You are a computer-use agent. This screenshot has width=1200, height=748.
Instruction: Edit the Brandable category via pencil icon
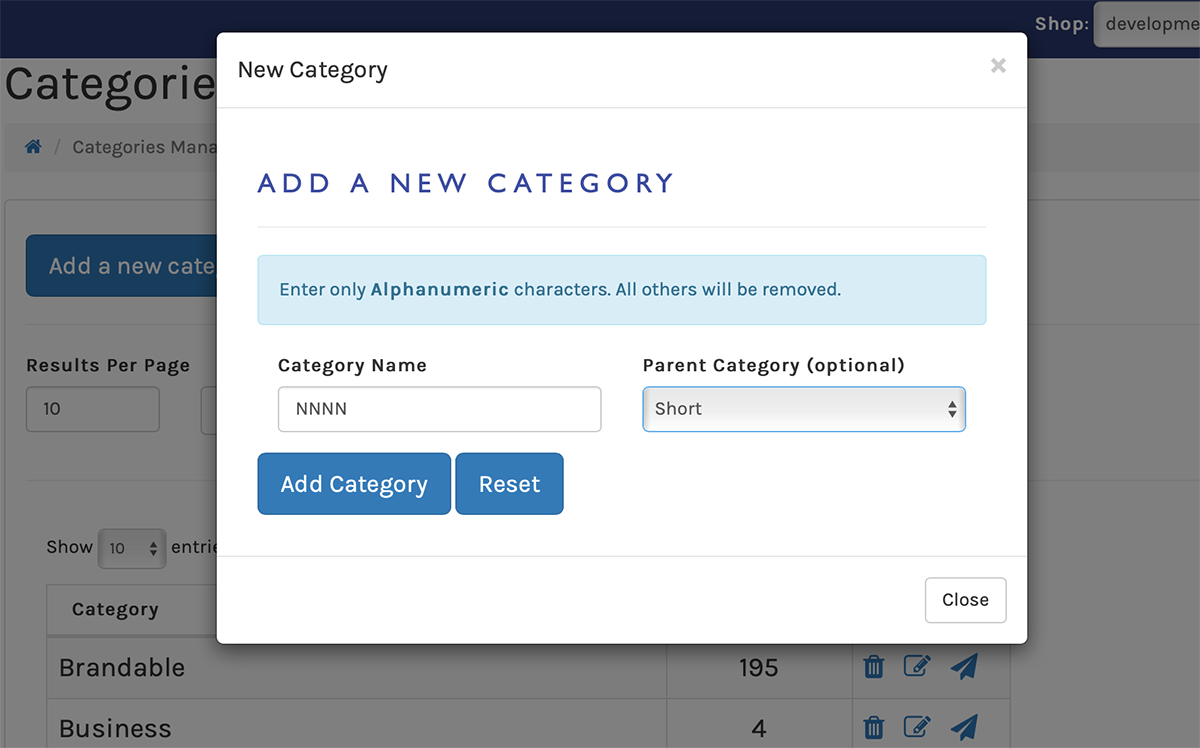[x=917, y=667]
